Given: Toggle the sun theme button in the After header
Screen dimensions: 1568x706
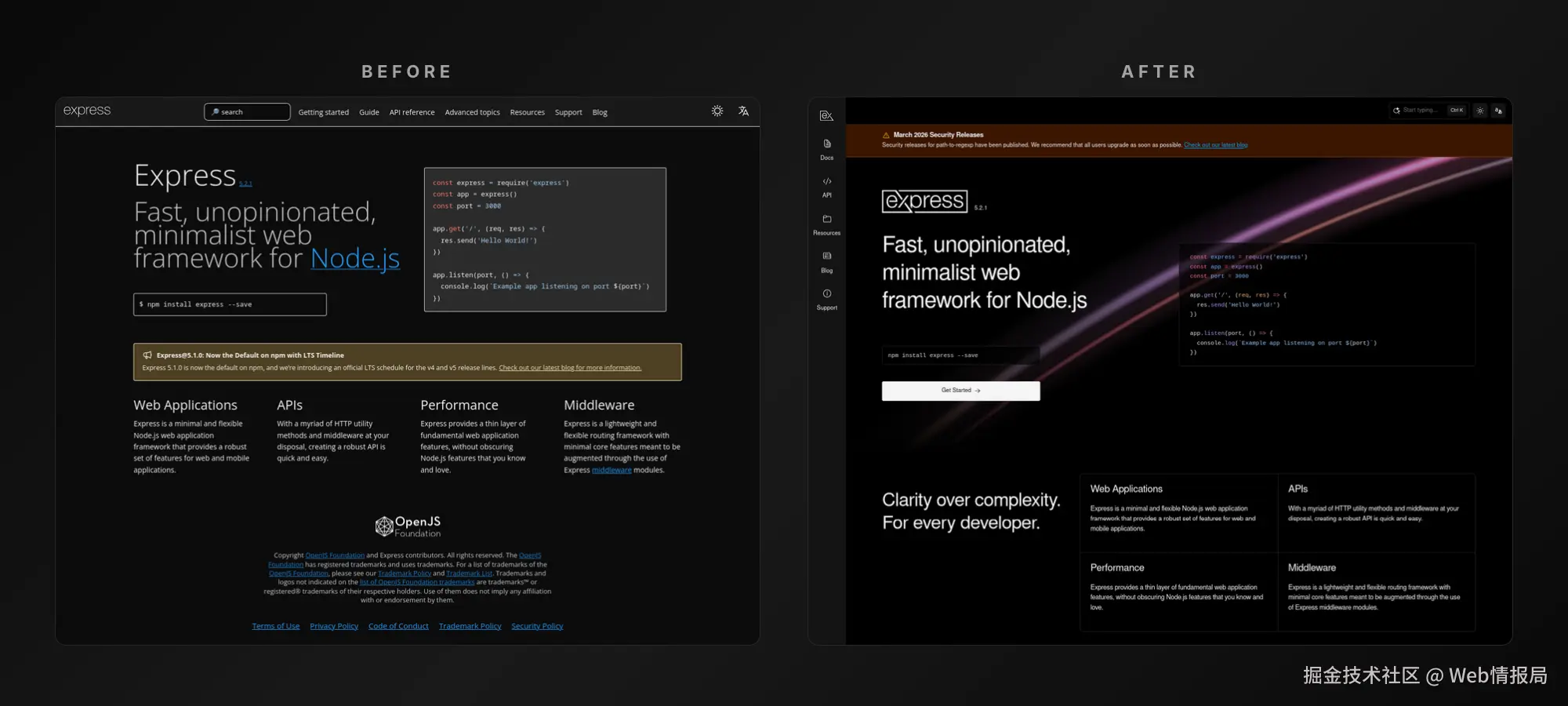Looking at the screenshot, I should click(x=1480, y=111).
